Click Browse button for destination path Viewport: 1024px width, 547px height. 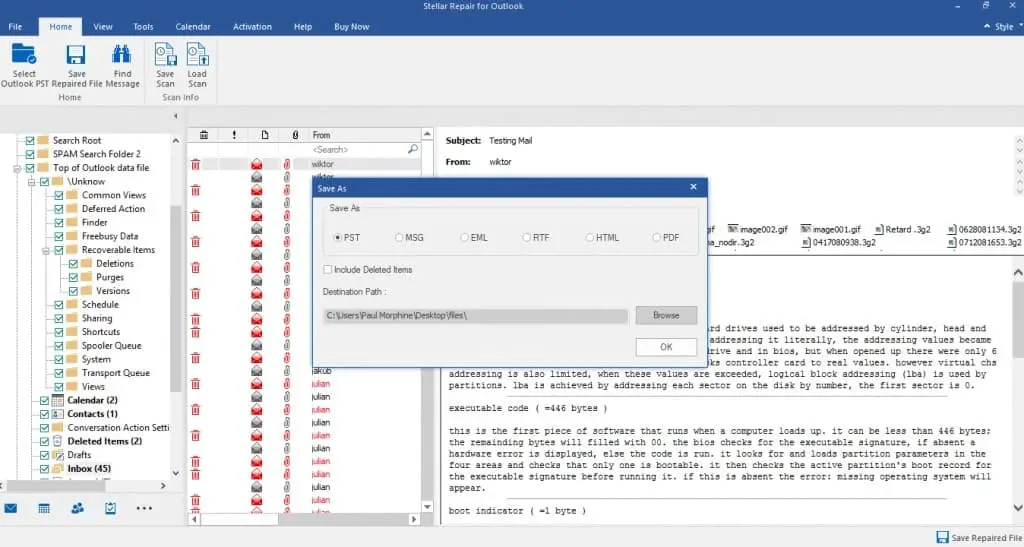pyautogui.click(x=666, y=315)
